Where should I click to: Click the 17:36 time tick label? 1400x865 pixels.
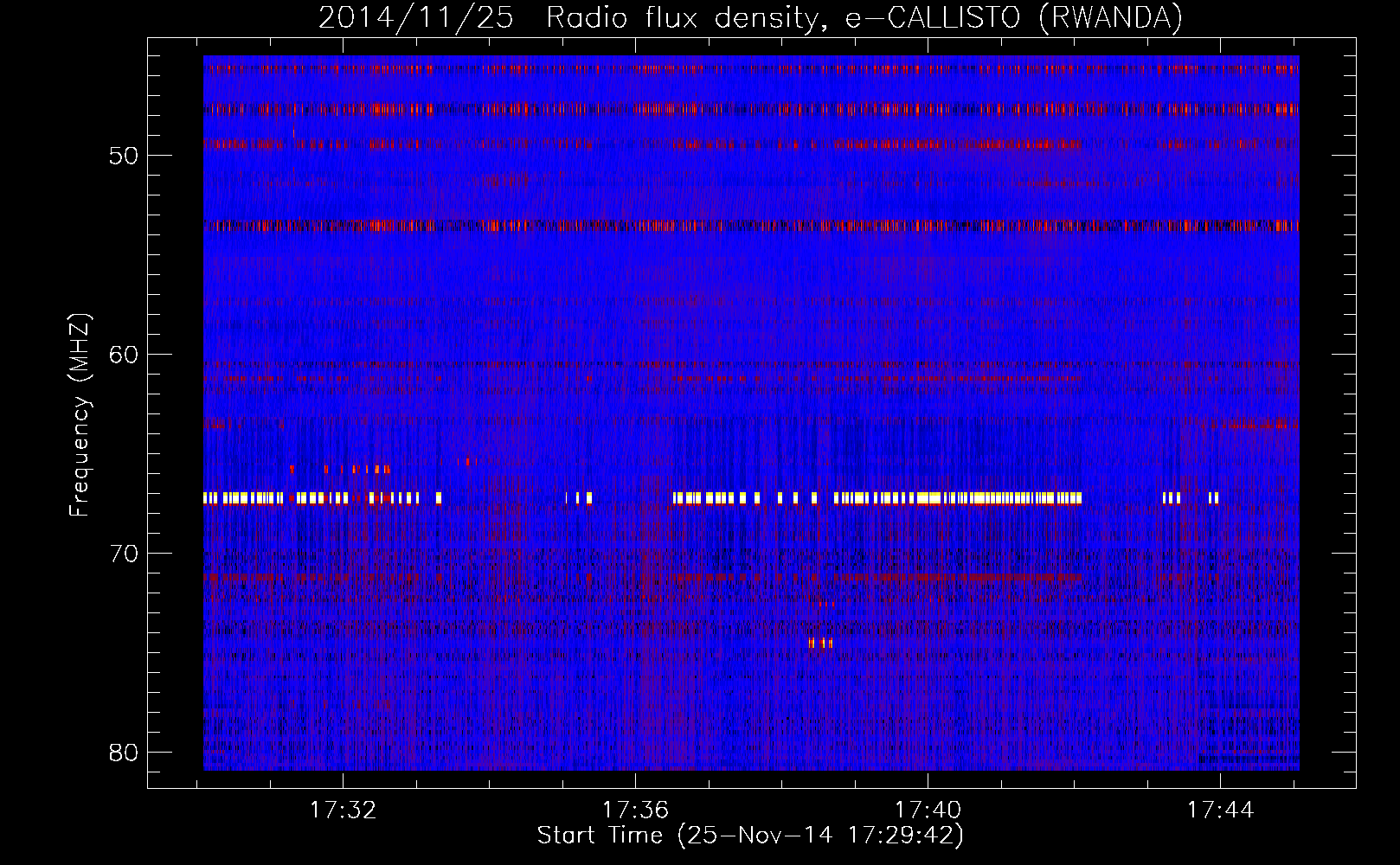(636, 811)
